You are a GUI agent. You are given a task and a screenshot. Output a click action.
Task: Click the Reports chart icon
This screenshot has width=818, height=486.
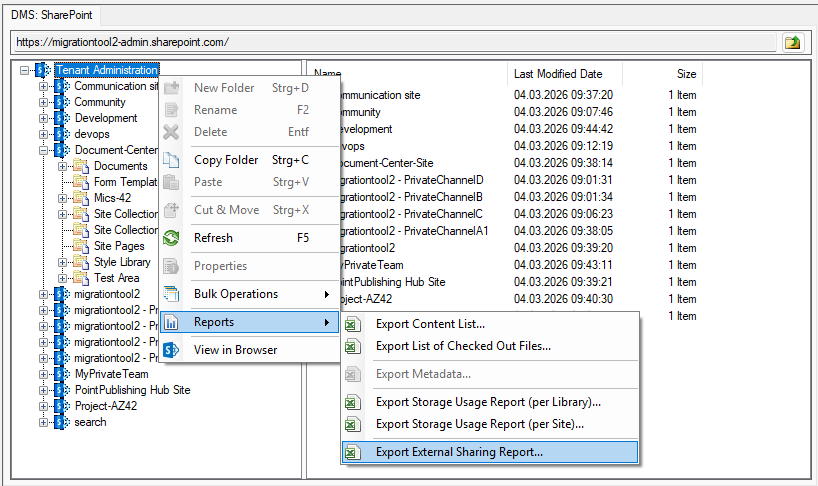point(171,322)
